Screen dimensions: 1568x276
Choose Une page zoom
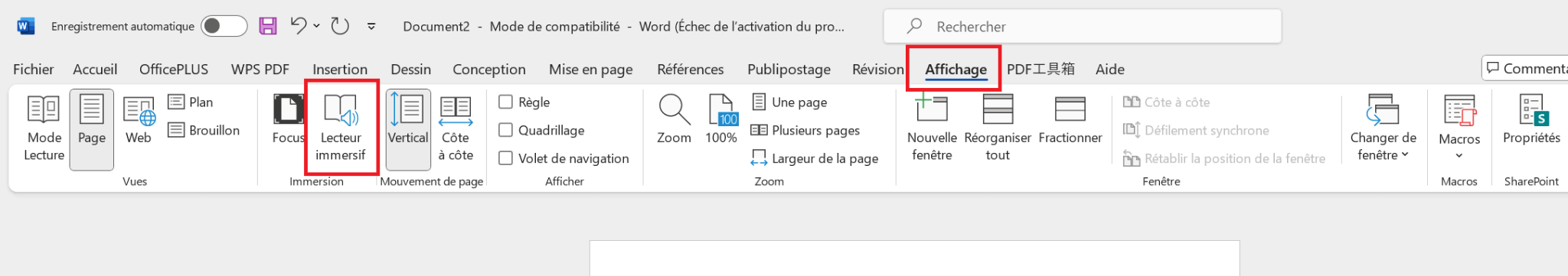pos(789,102)
